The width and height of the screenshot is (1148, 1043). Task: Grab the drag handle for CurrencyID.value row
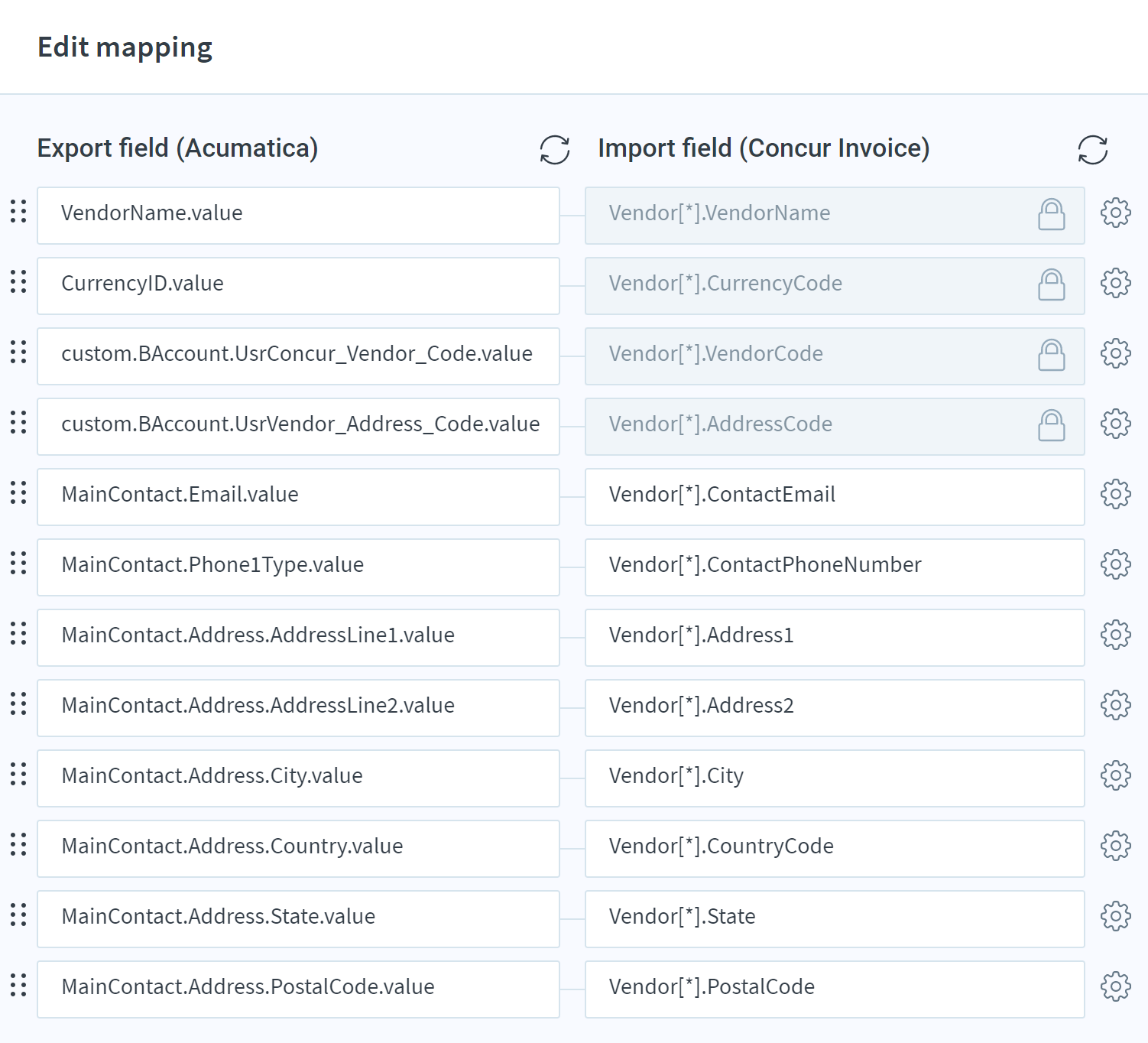pos(18,281)
